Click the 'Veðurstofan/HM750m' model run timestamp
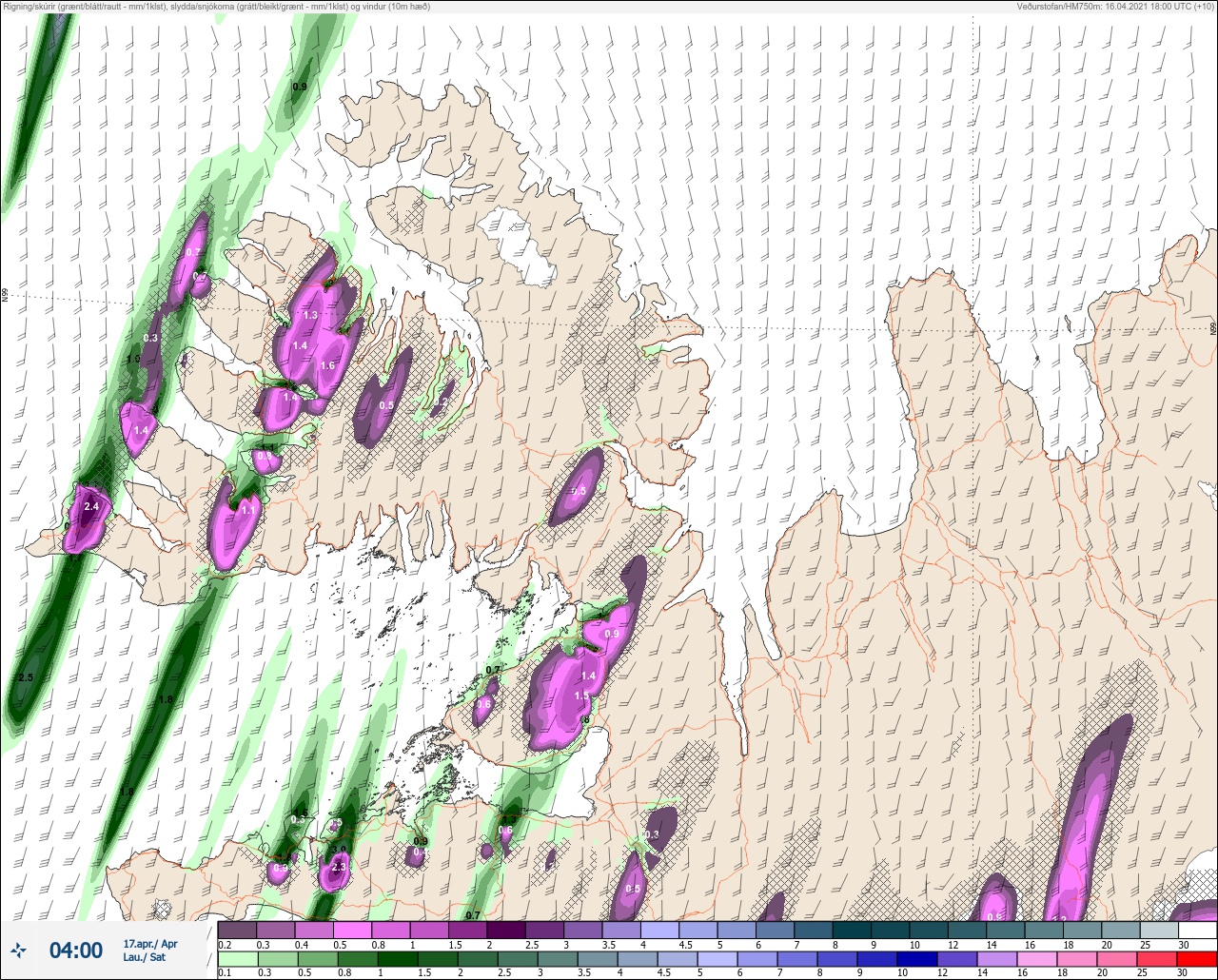Image resolution: width=1218 pixels, height=980 pixels. click(x=1116, y=7)
